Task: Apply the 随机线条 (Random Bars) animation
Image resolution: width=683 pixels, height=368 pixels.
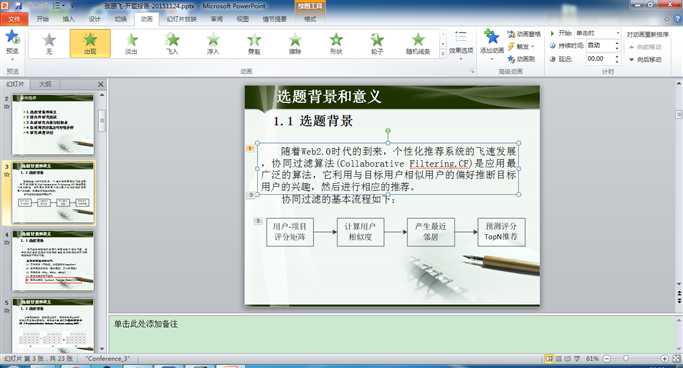Action: (418, 43)
